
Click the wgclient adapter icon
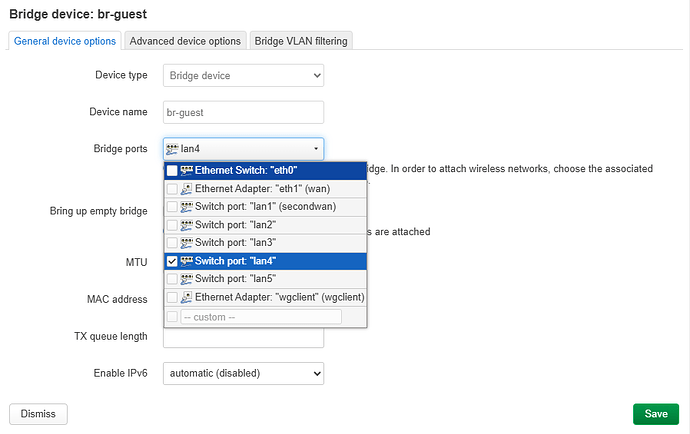tap(187, 297)
